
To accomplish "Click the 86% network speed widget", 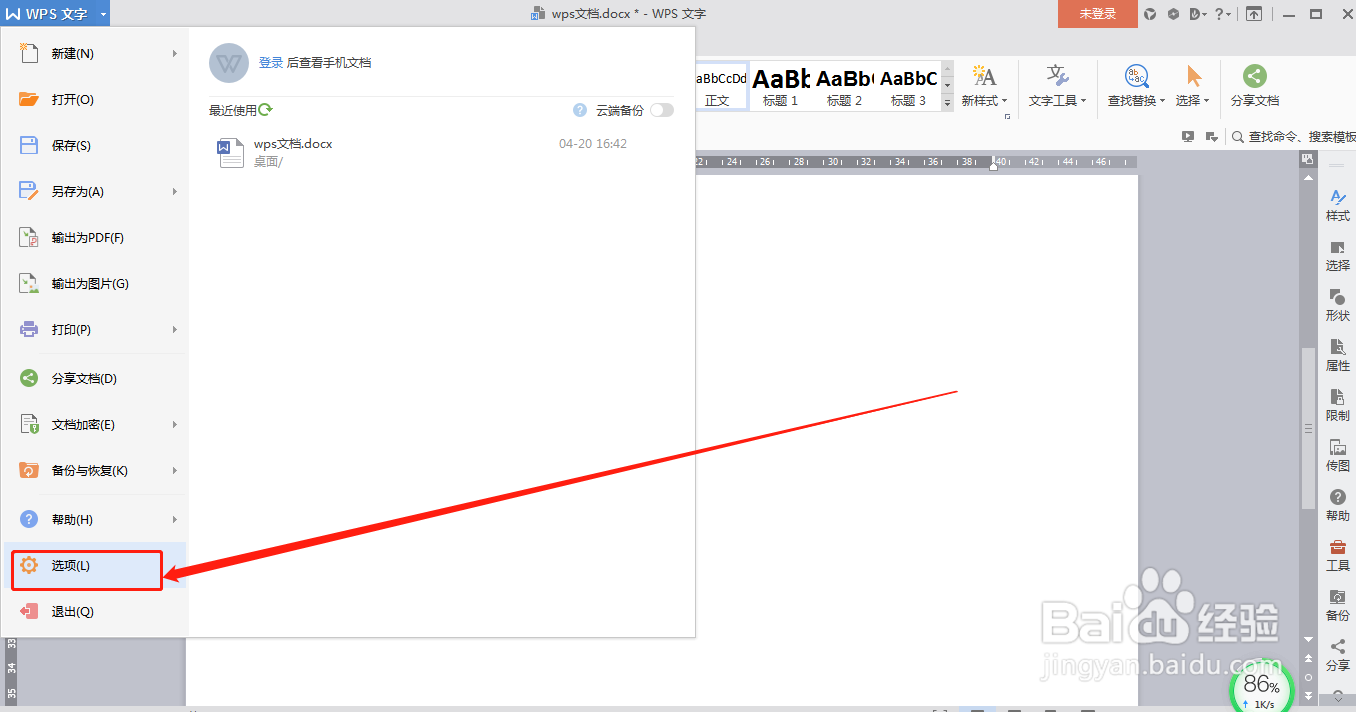I will click(x=1260, y=687).
